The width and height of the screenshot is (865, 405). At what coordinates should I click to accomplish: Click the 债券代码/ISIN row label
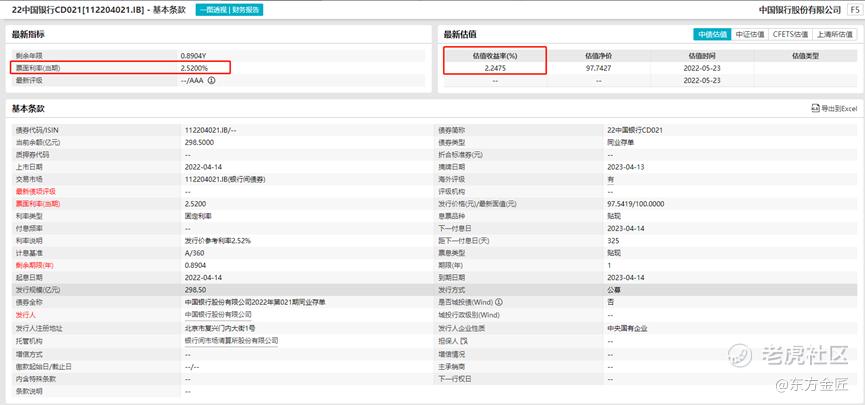pos(37,130)
